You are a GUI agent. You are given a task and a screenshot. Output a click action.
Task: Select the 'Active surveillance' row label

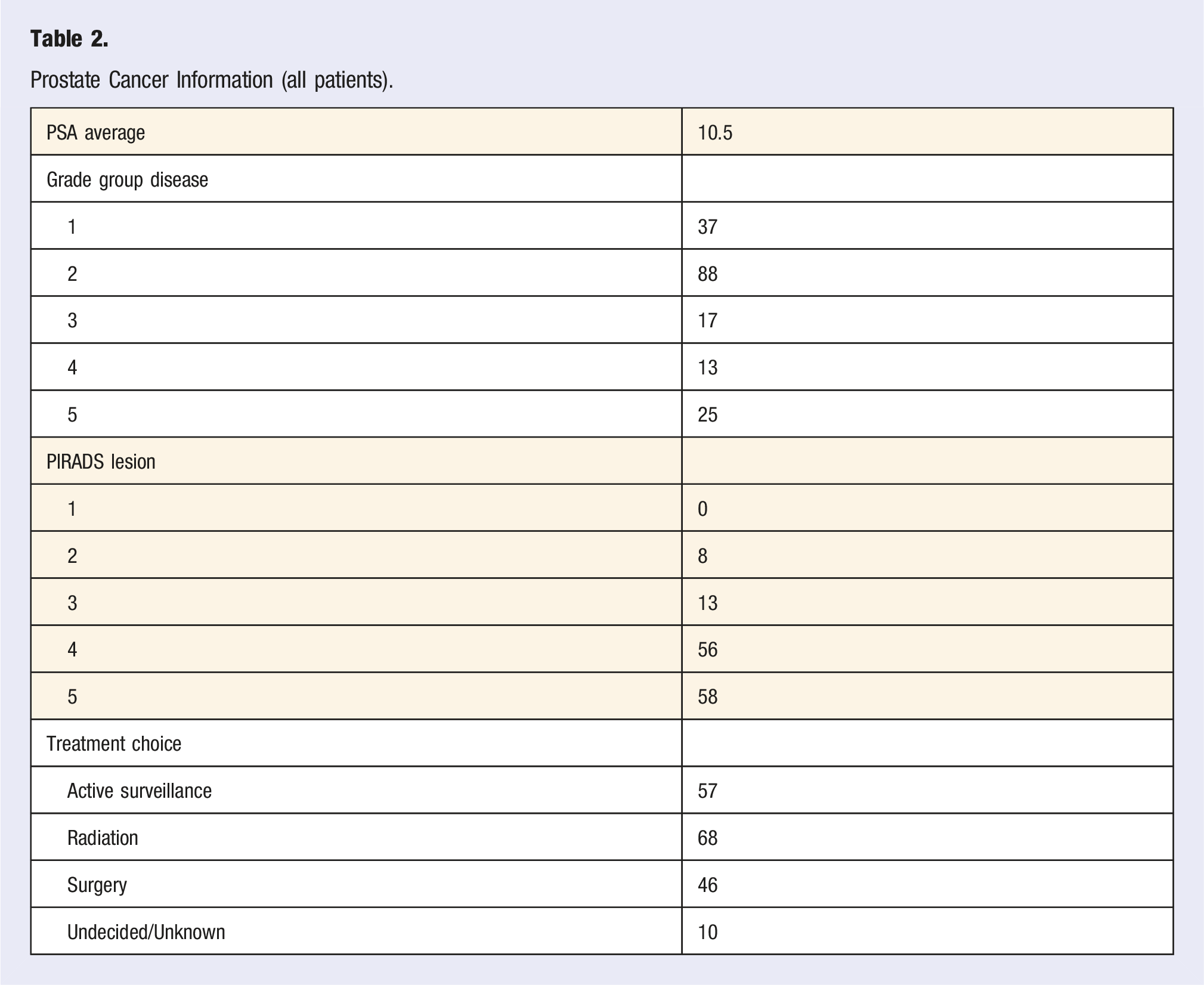pyautogui.click(x=140, y=791)
